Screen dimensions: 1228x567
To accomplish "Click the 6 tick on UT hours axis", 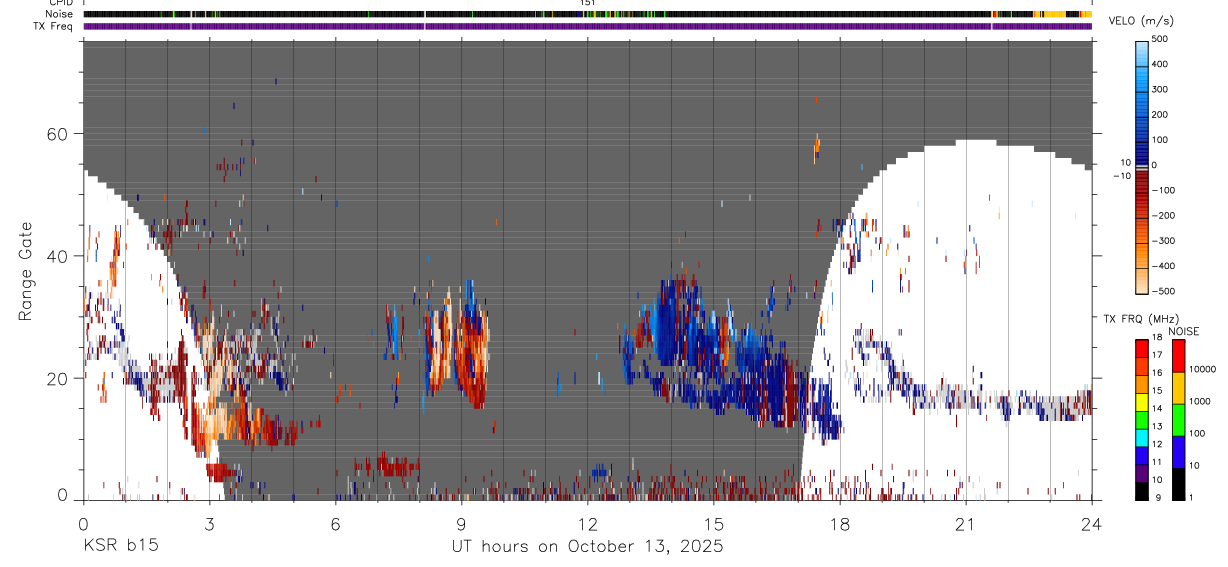I will pos(335,524).
